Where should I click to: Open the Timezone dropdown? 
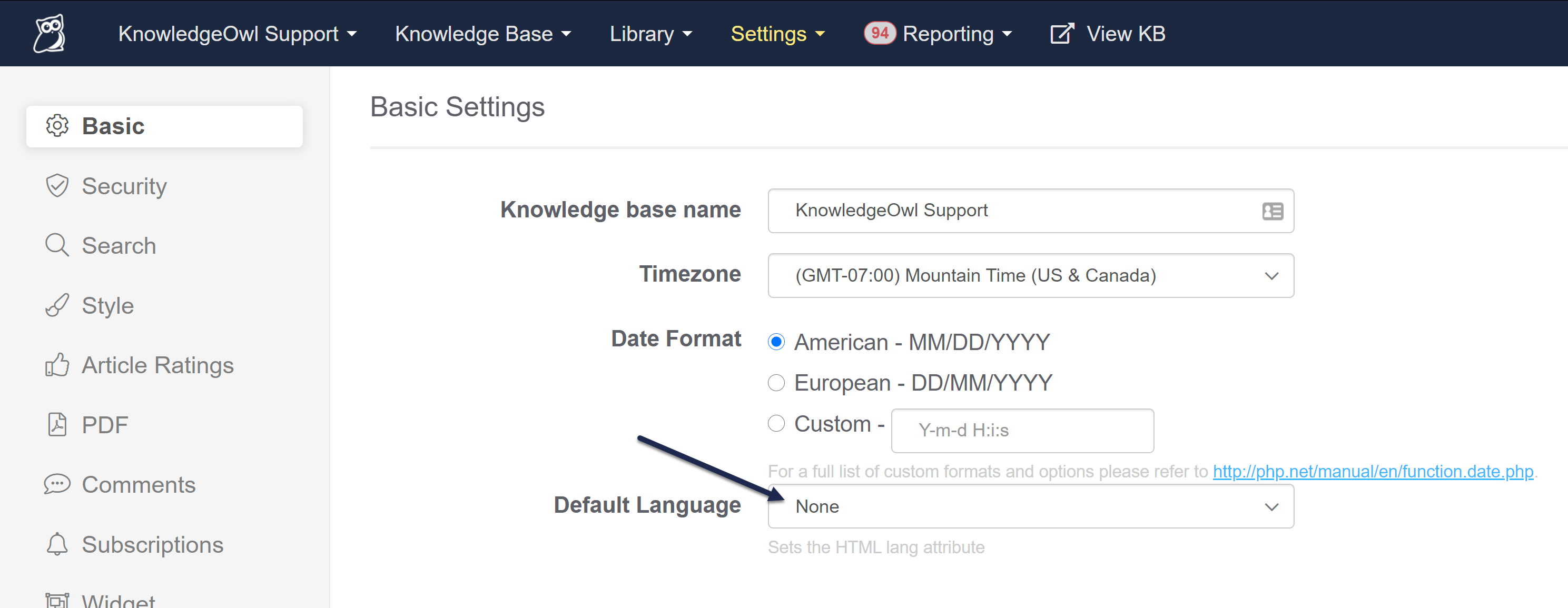(1030, 276)
